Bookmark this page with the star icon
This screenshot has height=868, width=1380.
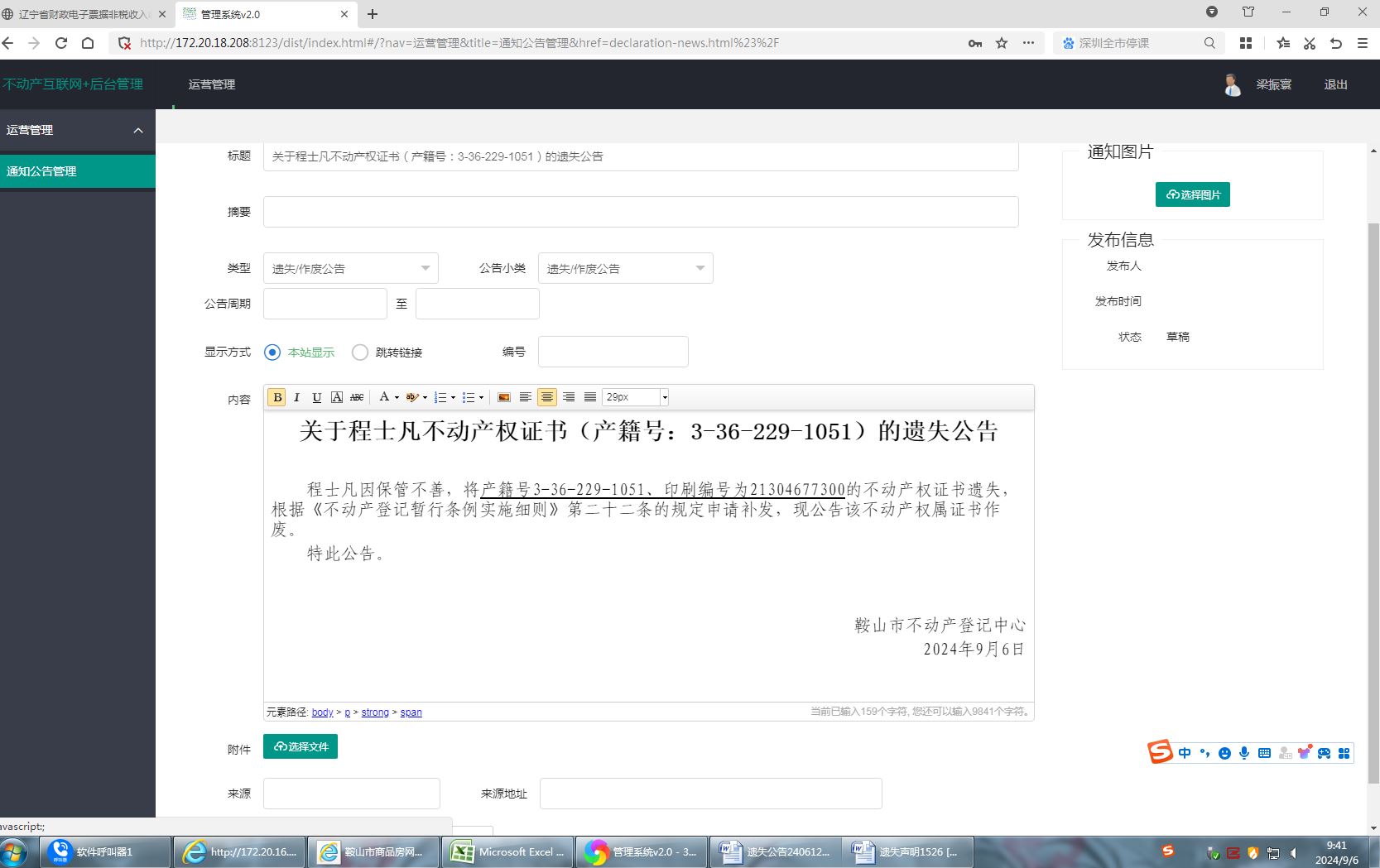tap(1002, 43)
